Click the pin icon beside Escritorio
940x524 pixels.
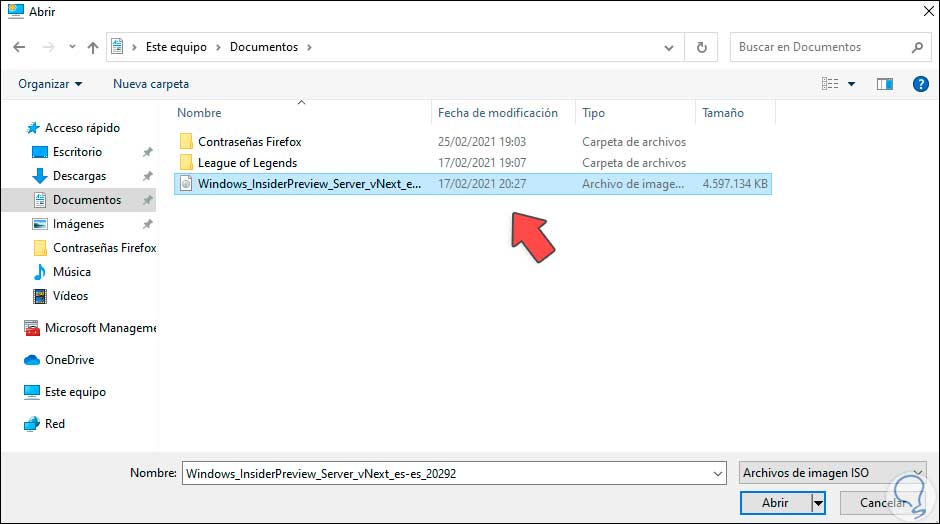tap(147, 152)
